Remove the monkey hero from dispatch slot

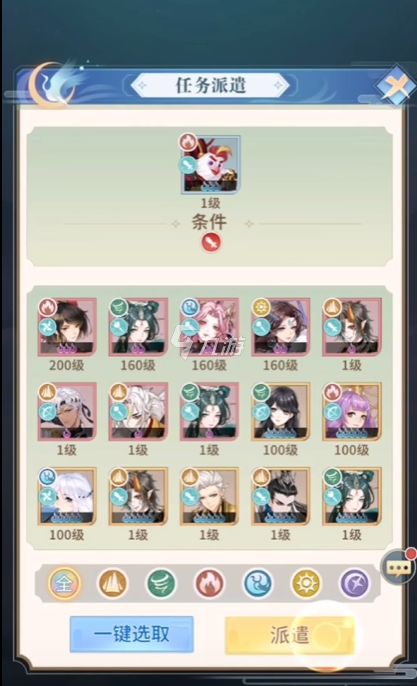pyautogui.click(x=211, y=165)
